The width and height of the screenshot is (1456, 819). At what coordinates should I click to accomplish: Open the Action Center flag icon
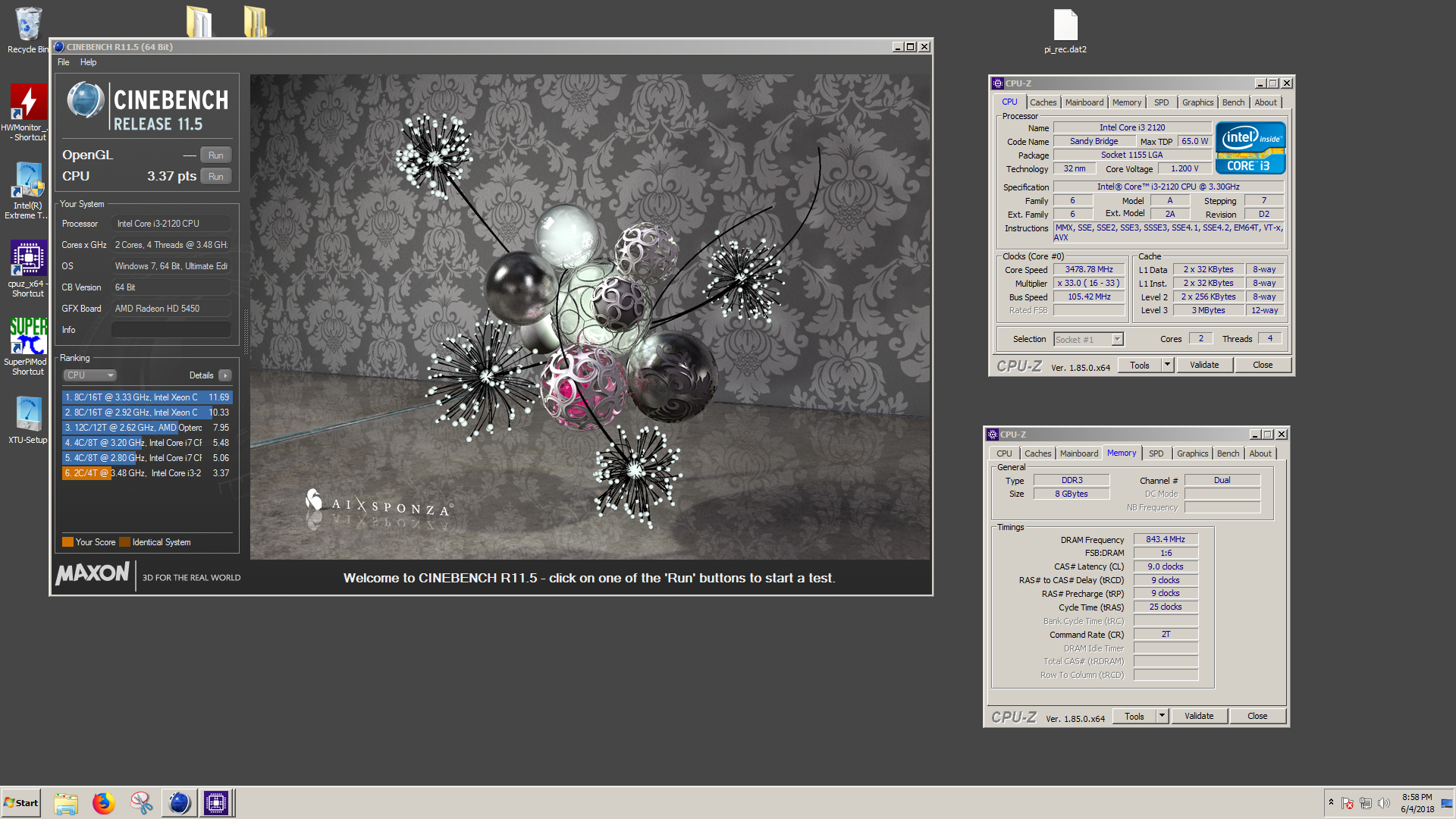(1348, 803)
